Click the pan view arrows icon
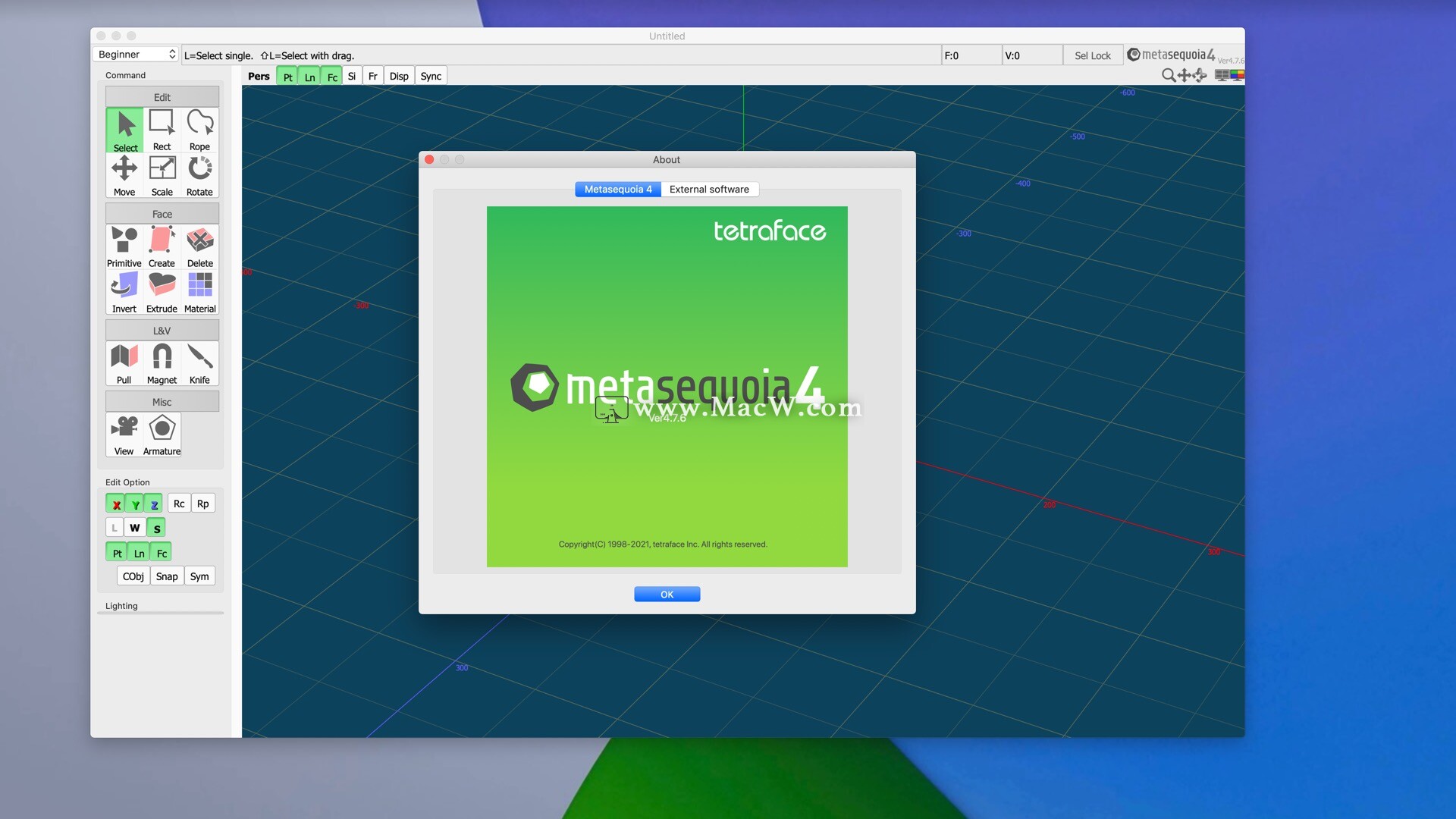This screenshot has height=819, width=1456. pyautogui.click(x=1184, y=75)
